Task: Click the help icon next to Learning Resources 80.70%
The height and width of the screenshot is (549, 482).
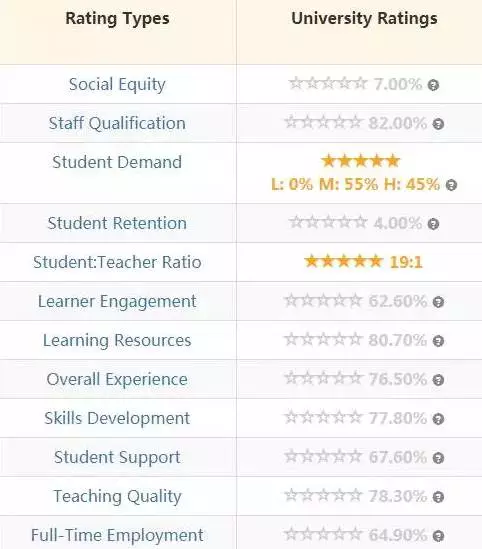Action: click(x=438, y=341)
